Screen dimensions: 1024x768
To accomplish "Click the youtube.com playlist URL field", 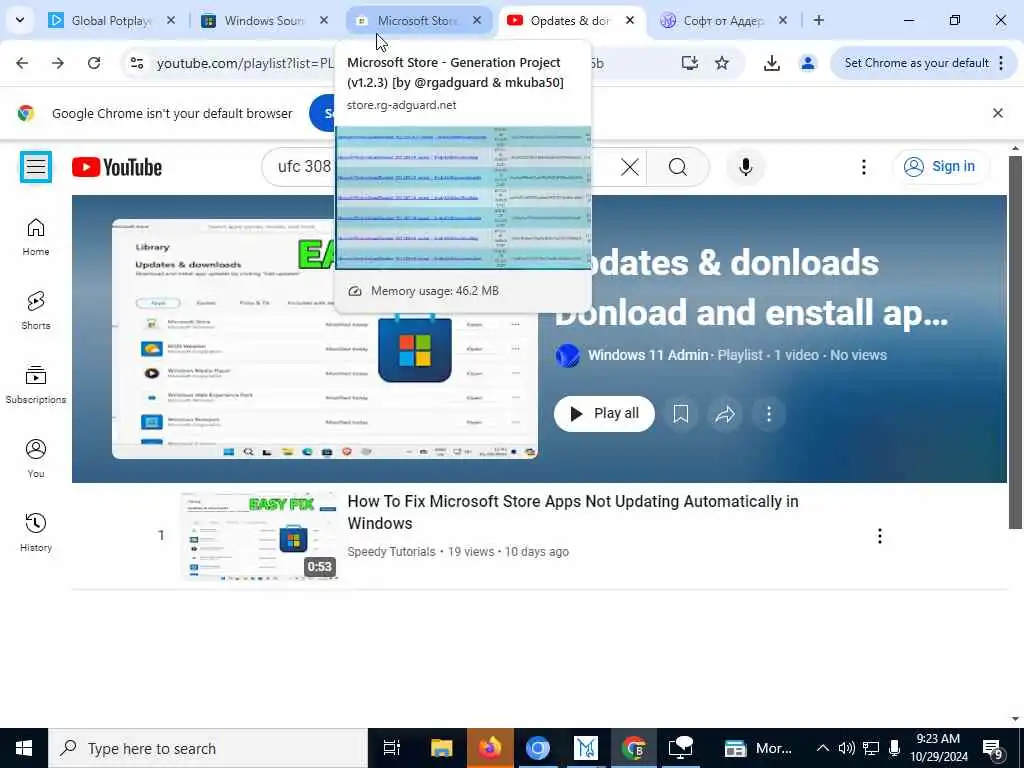I will (x=245, y=63).
